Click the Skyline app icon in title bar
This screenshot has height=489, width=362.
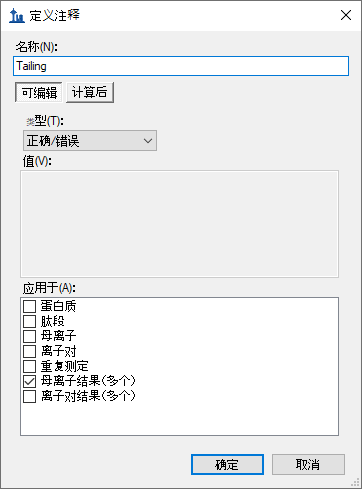tap(17, 15)
